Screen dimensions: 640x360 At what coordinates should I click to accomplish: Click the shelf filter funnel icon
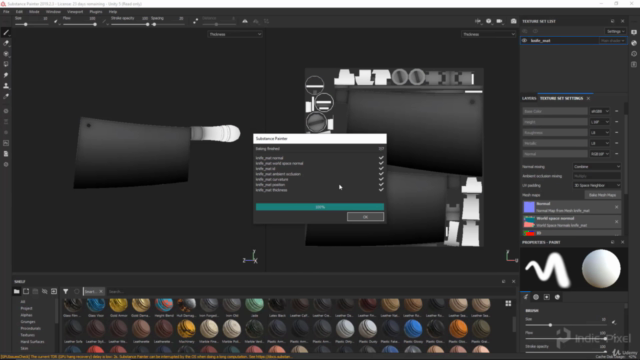coord(66,291)
